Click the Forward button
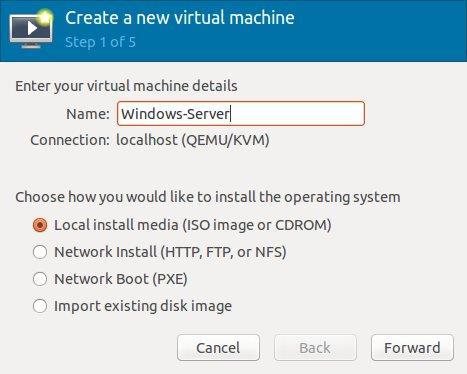467x374 pixels. (412, 348)
